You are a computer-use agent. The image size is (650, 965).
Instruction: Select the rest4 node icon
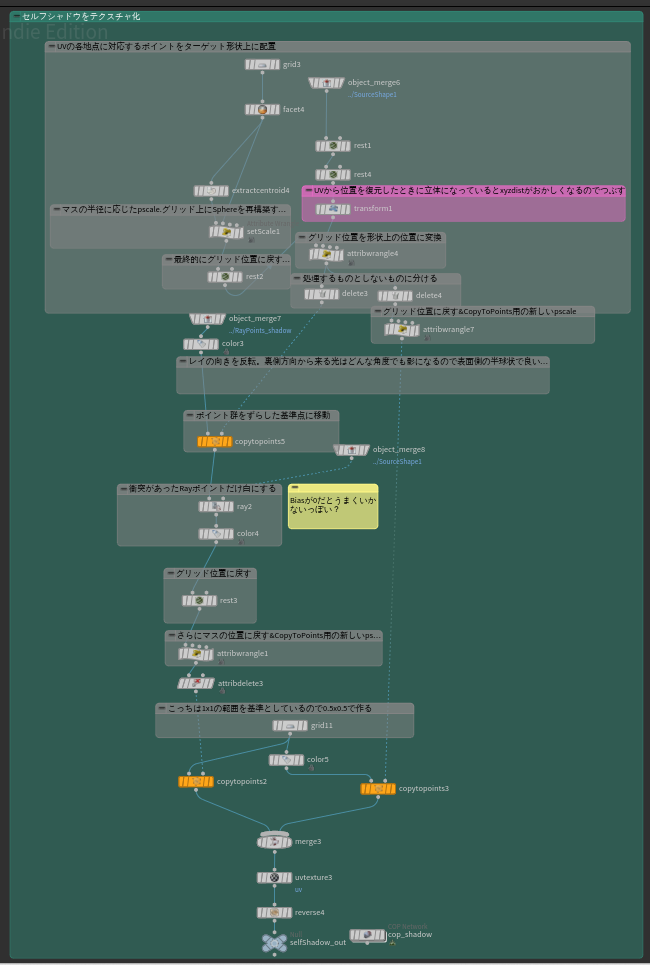point(333,175)
